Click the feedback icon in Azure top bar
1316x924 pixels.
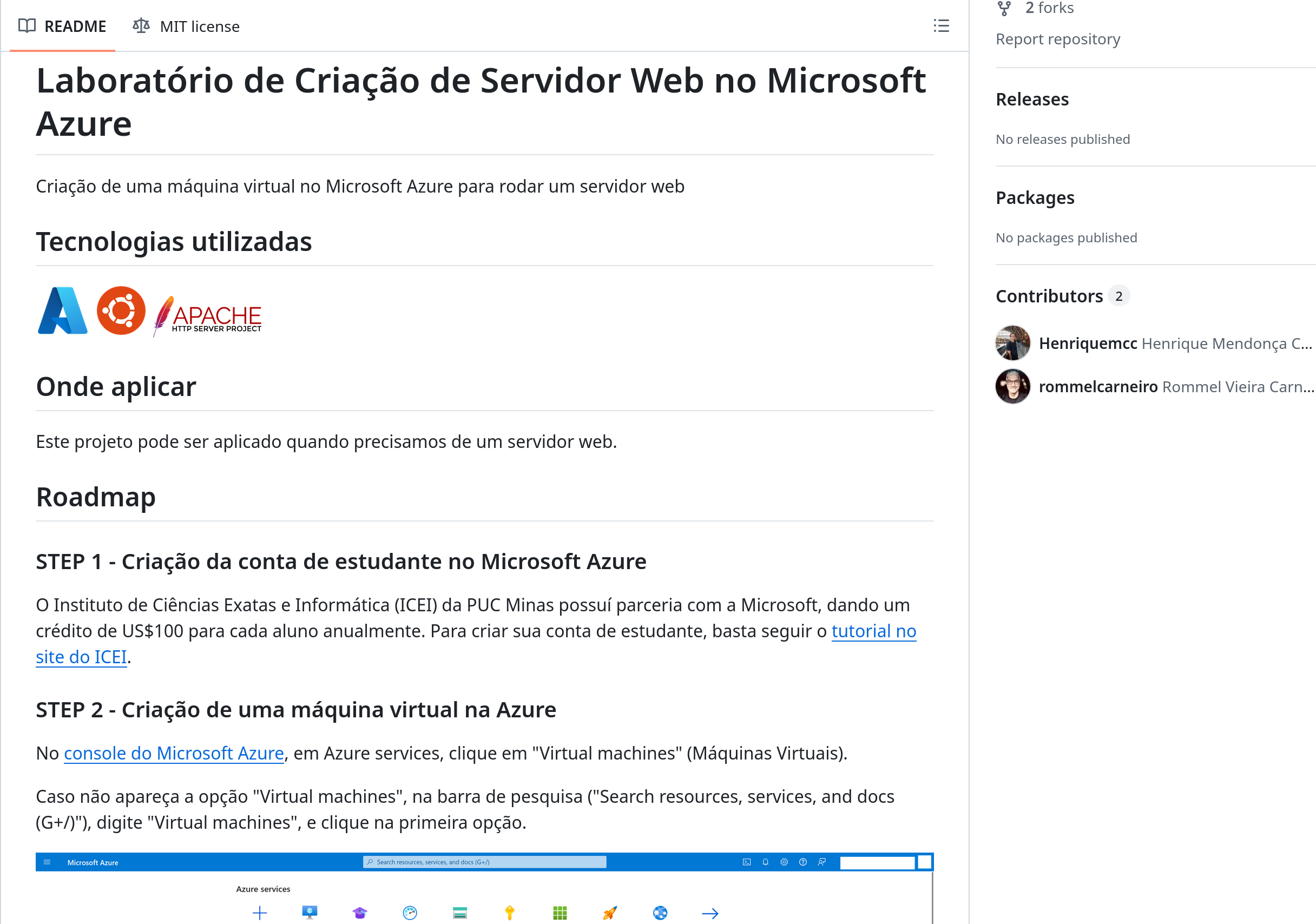pyautogui.click(x=822, y=862)
